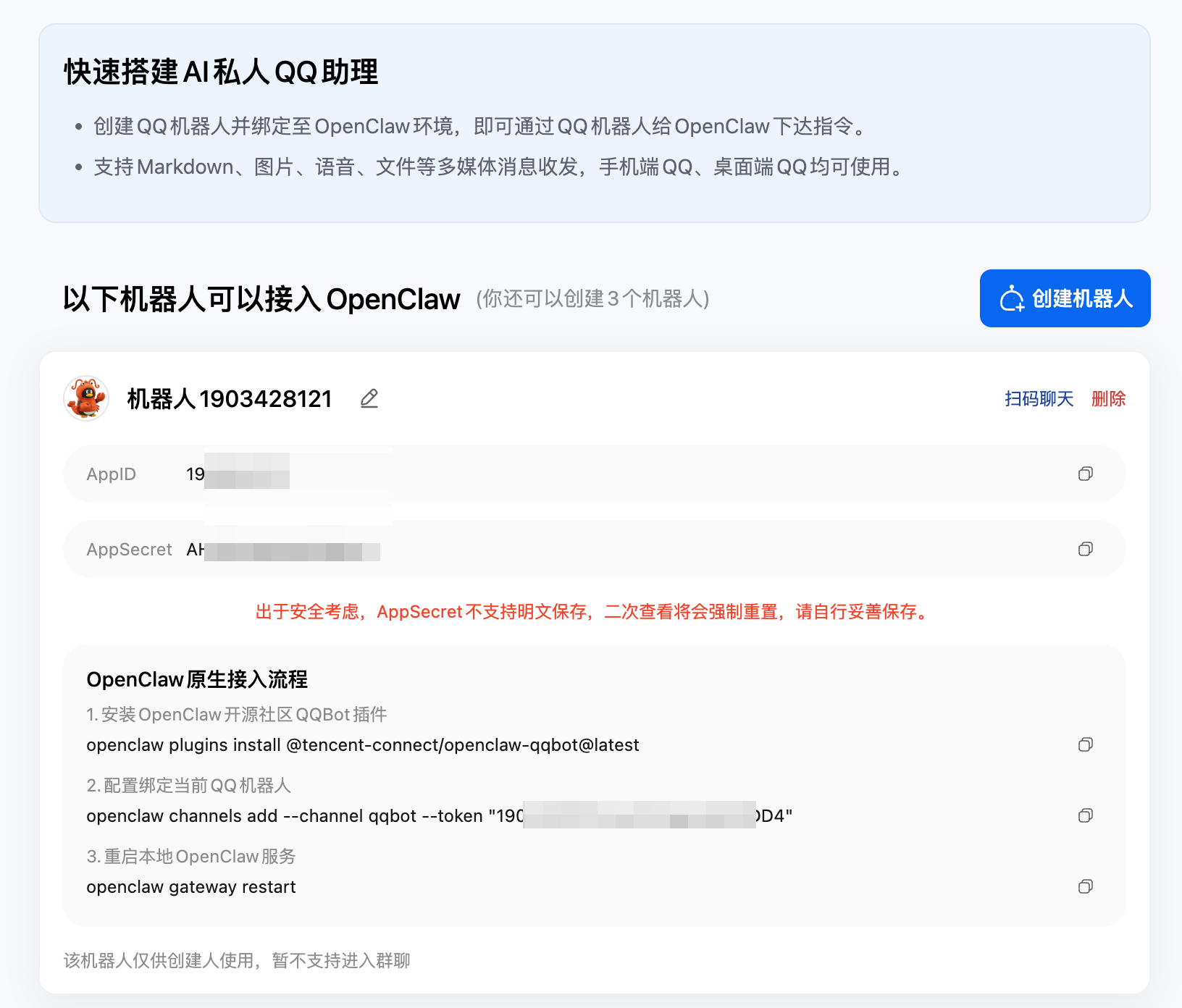The height and width of the screenshot is (1008, 1182).
Task: Copy the AppID value
Action: [1085, 474]
